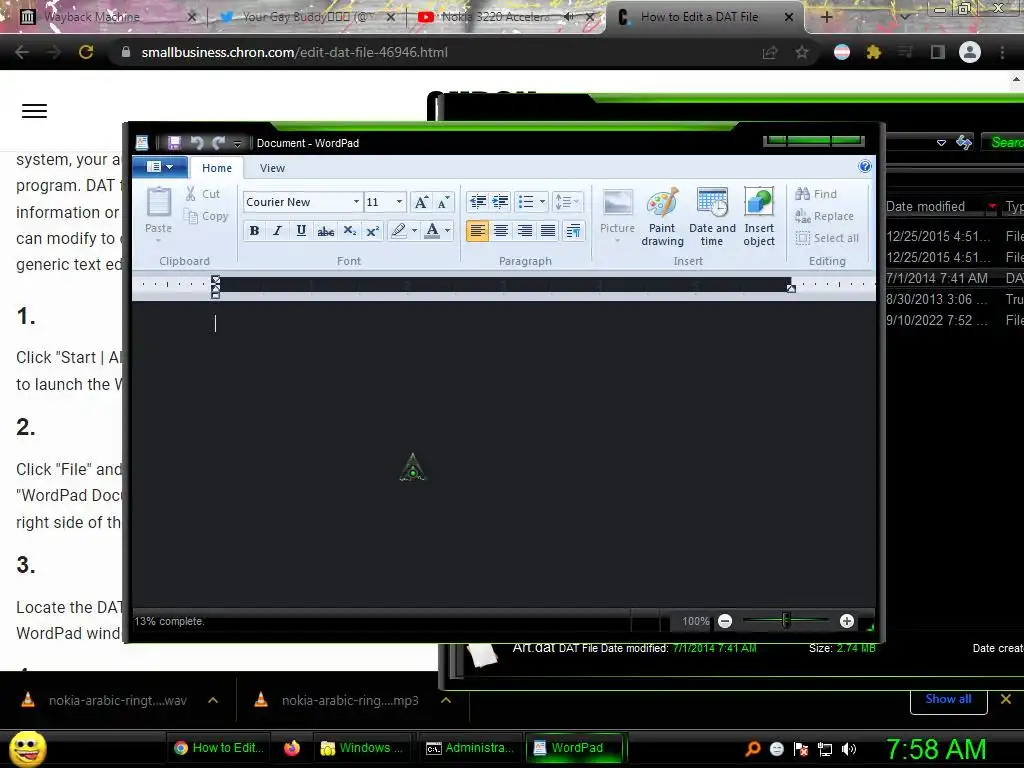1024x768 pixels.
Task: Select Align text left
Action: (x=477, y=231)
